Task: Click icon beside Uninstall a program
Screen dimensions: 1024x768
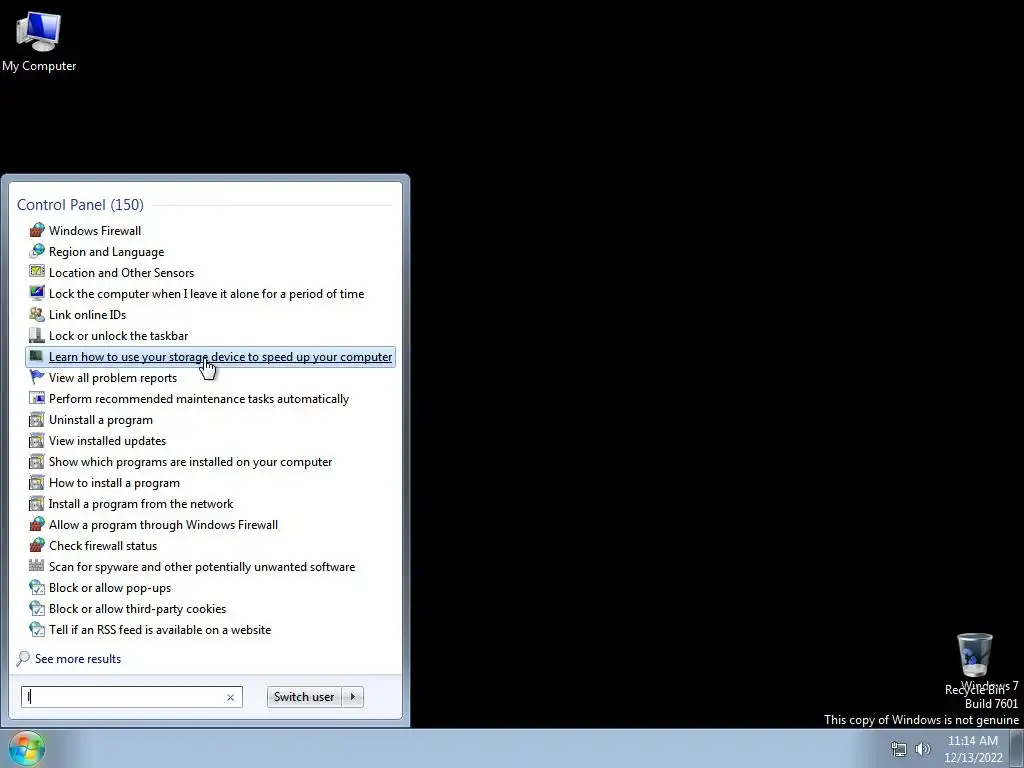Action: click(x=37, y=419)
